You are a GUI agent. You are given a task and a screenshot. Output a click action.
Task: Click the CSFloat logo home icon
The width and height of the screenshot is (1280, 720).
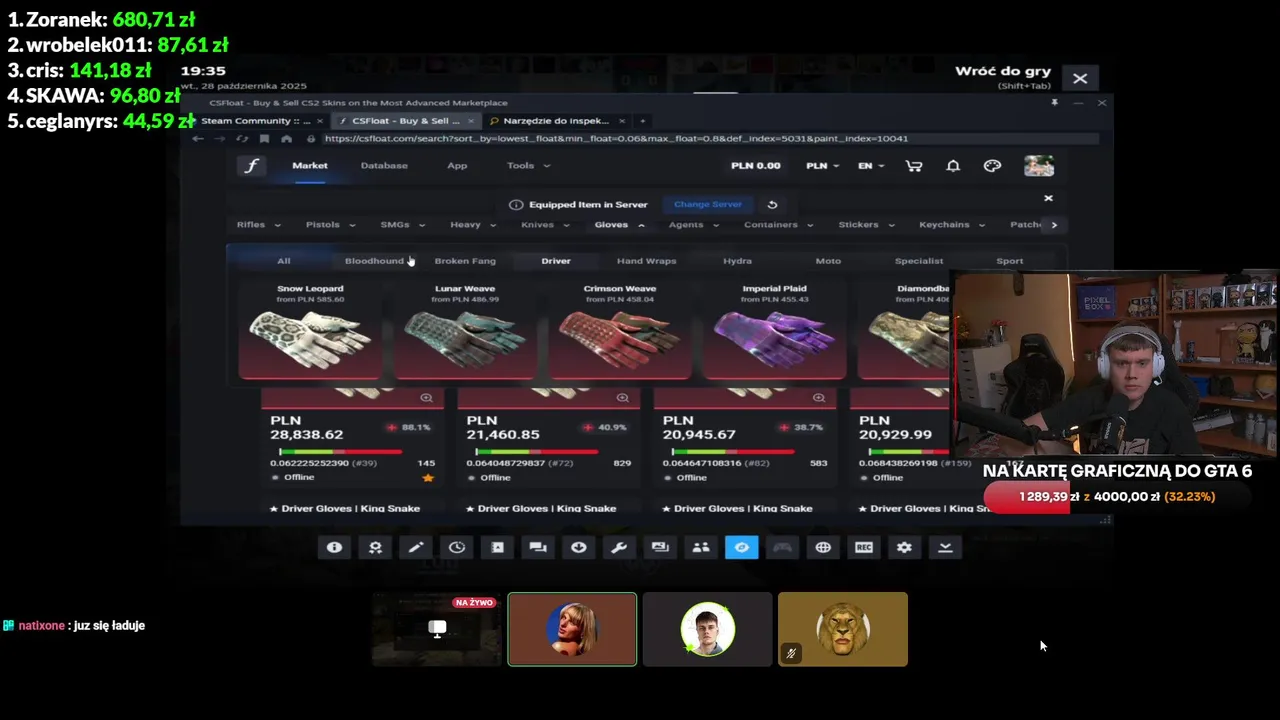[252, 166]
